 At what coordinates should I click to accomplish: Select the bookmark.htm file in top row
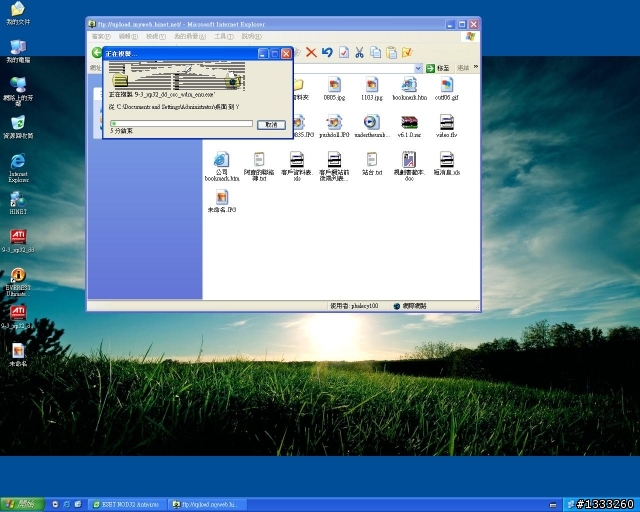409,89
